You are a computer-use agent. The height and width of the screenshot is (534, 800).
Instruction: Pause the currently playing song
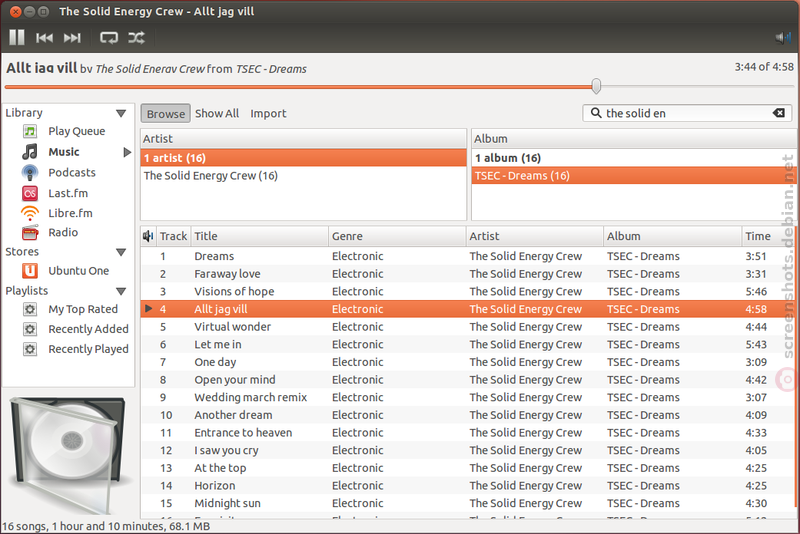pos(17,37)
